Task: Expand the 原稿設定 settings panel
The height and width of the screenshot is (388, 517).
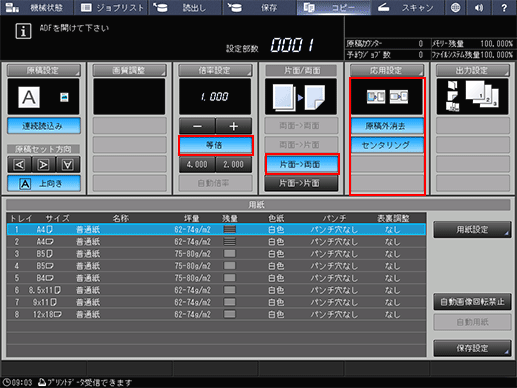Action: [44, 70]
